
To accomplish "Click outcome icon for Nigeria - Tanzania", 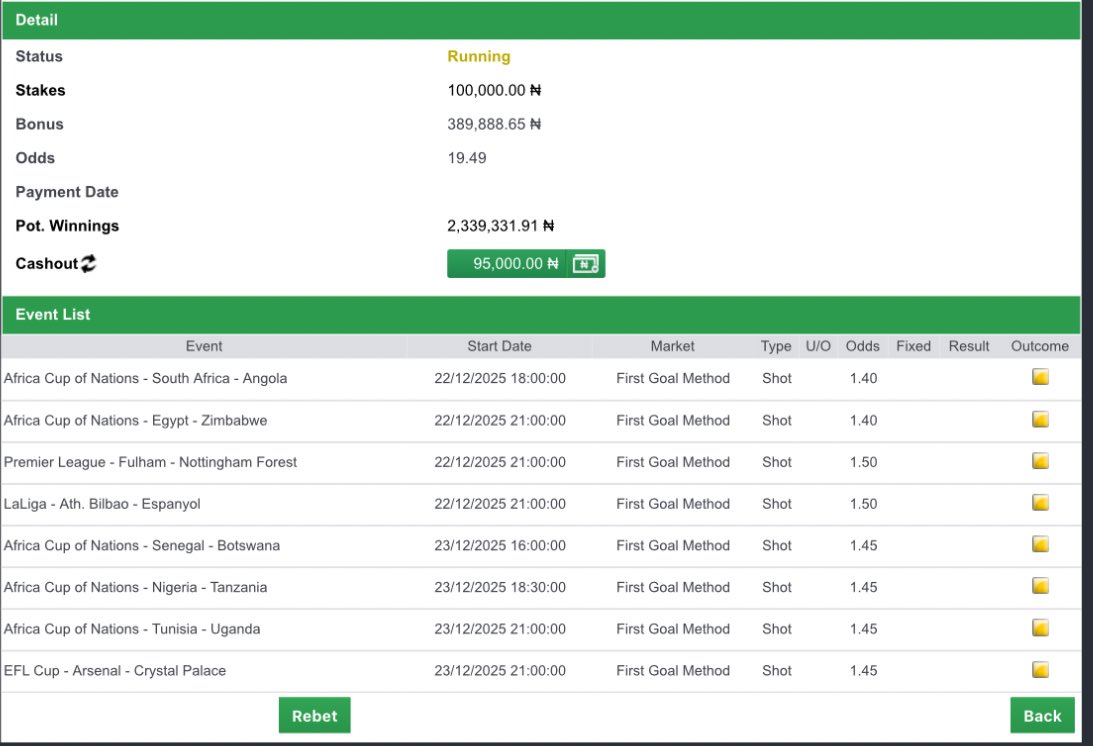I will 1040,586.
